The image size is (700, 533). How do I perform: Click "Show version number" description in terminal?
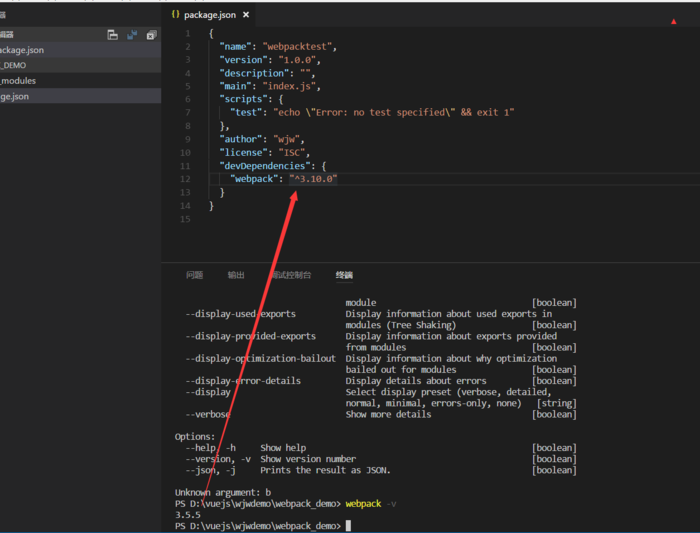tap(308, 459)
